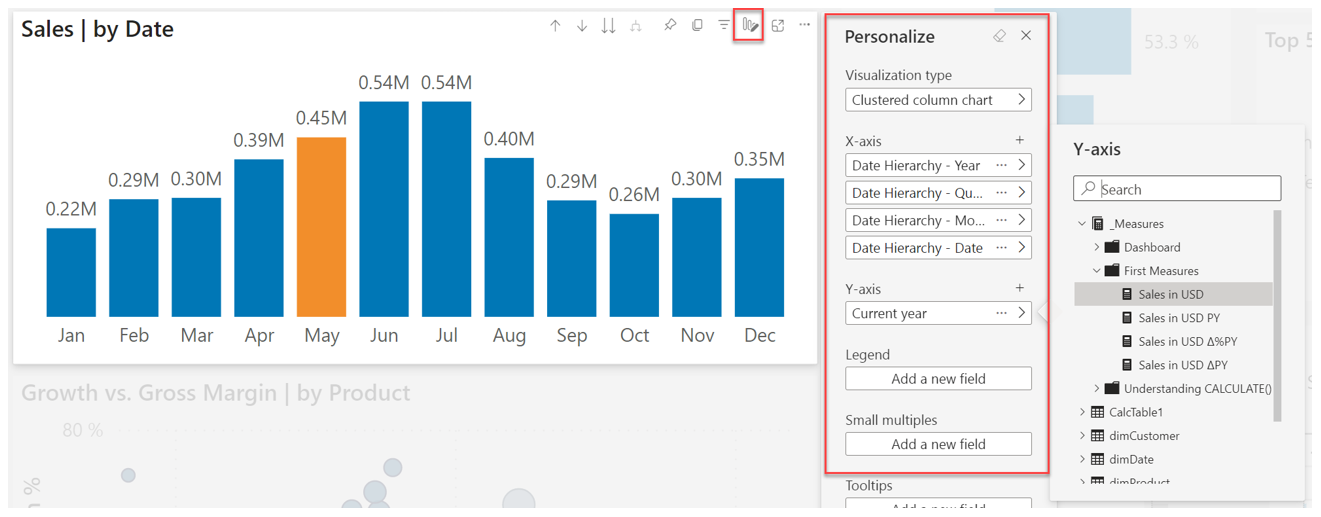
Task: Expand the dimCustomer table
Action: tap(1082, 435)
